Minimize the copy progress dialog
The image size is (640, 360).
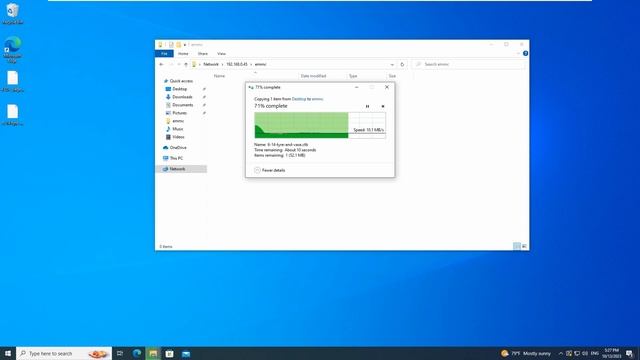pyautogui.click(x=357, y=87)
